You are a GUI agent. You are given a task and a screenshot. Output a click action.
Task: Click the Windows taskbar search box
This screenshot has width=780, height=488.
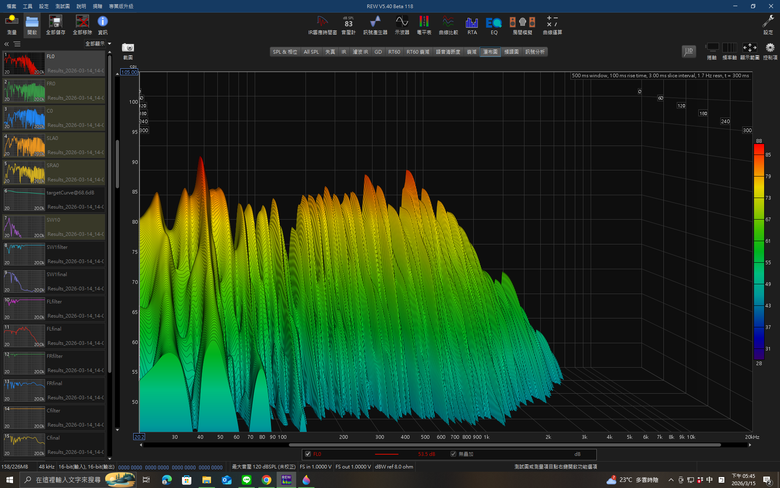click(x=65, y=480)
